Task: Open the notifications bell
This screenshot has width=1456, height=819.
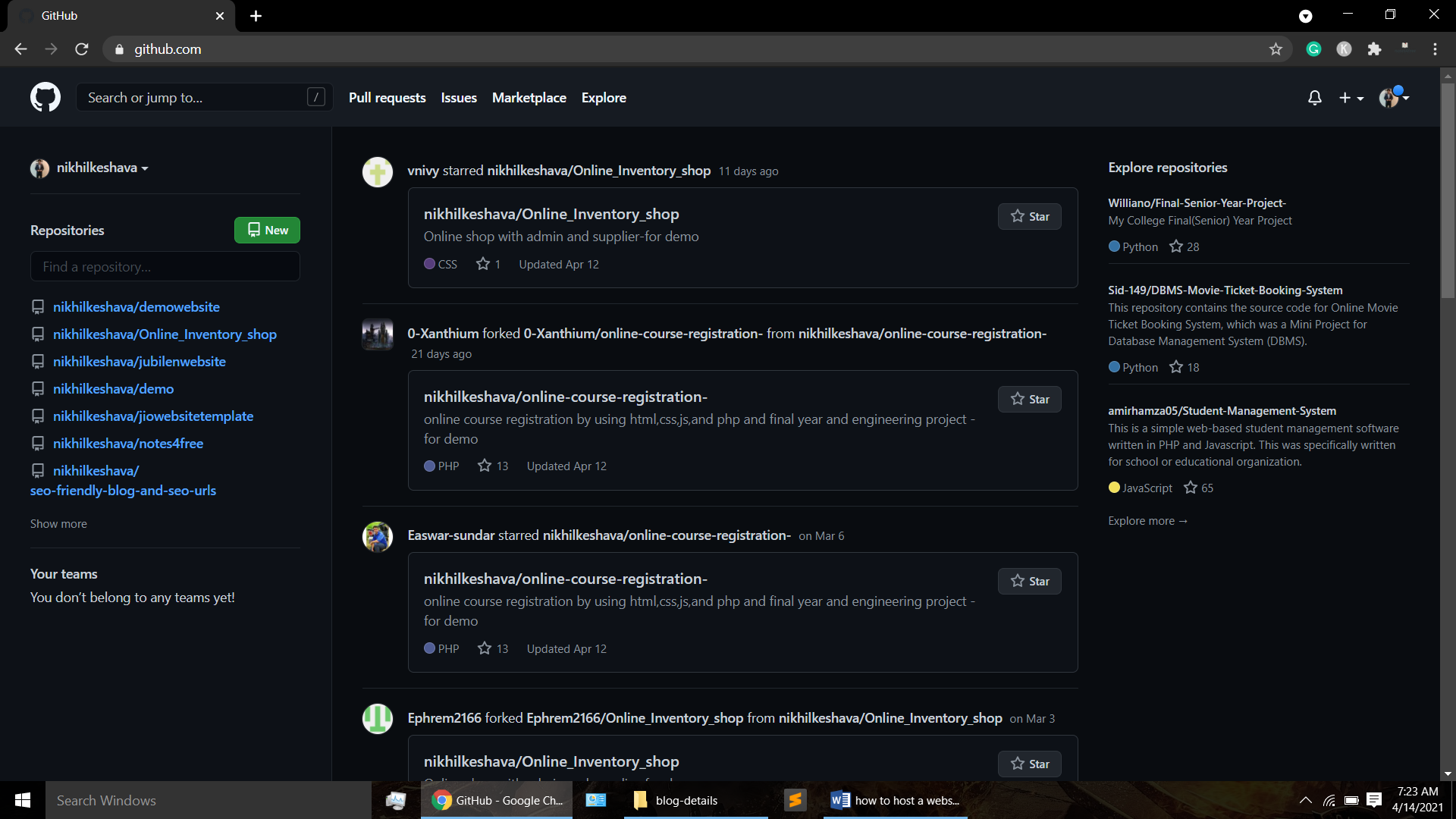Action: 1315,98
